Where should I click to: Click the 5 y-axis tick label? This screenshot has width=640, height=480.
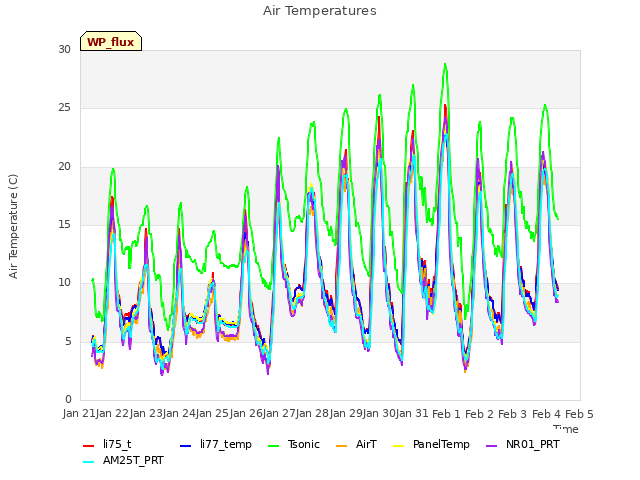coord(68,341)
